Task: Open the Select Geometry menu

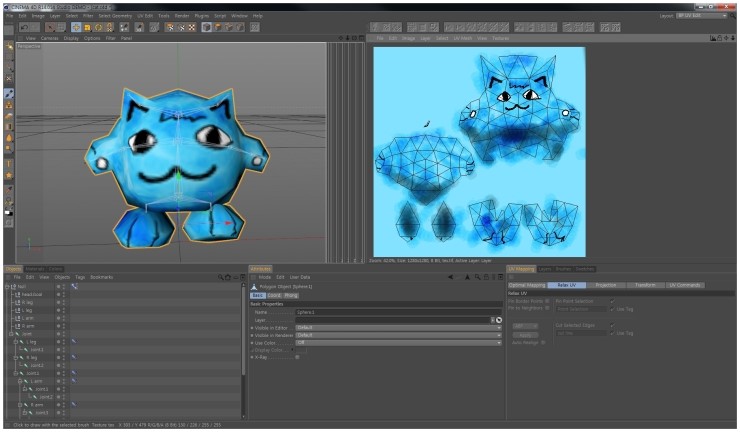Action: pyautogui.click(x=115, y=16)
